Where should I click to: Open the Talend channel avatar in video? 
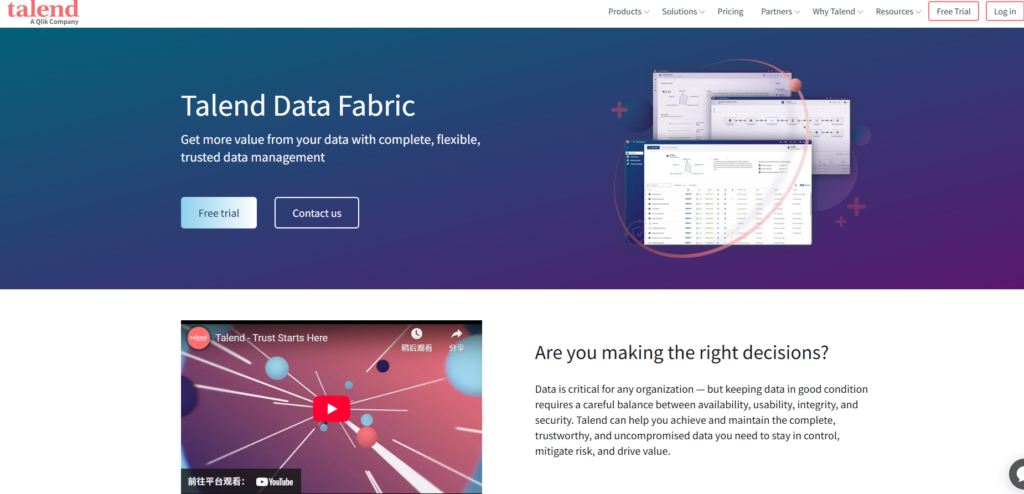point(199,338)
